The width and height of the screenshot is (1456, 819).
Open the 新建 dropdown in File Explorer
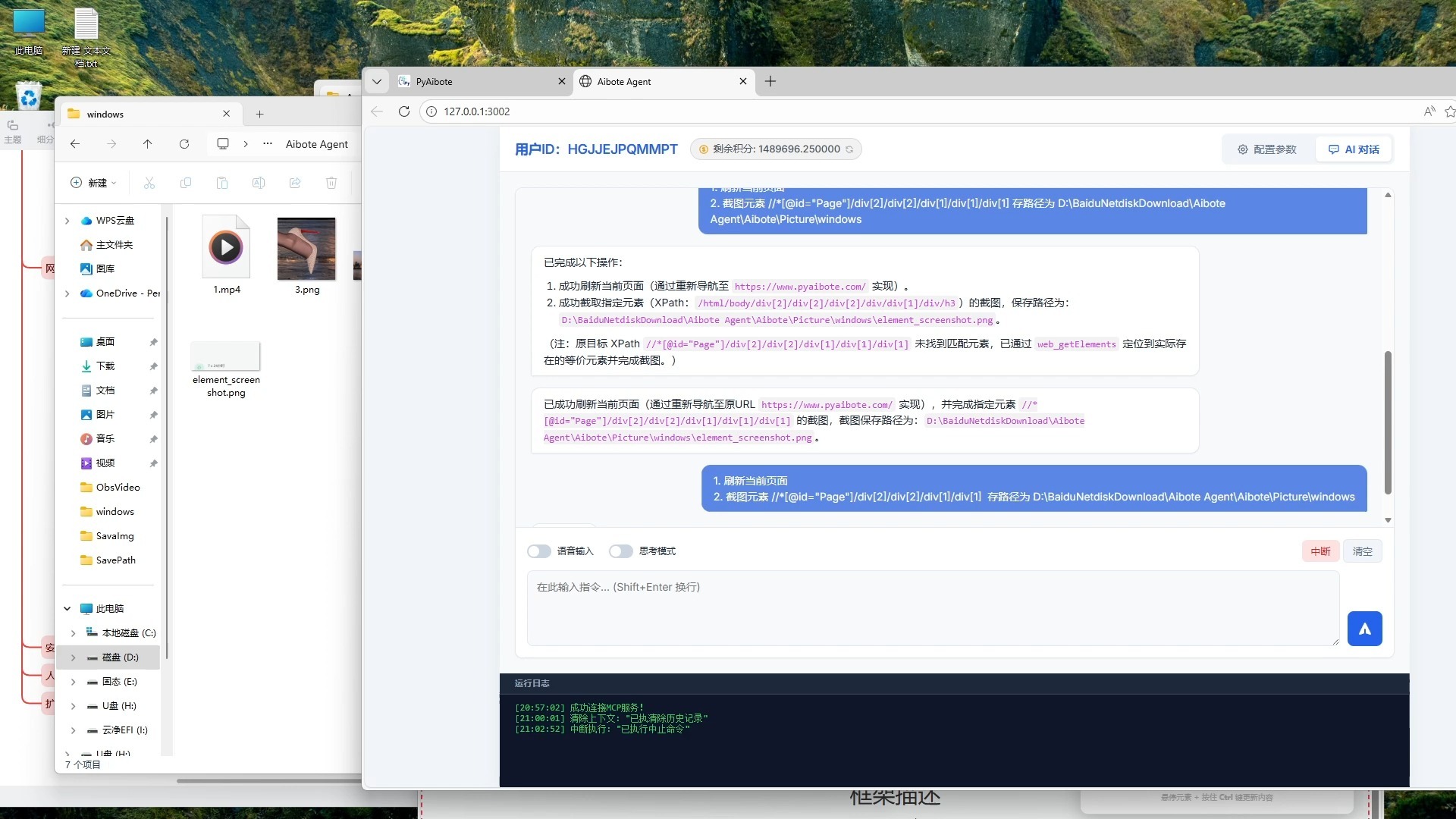94,183
